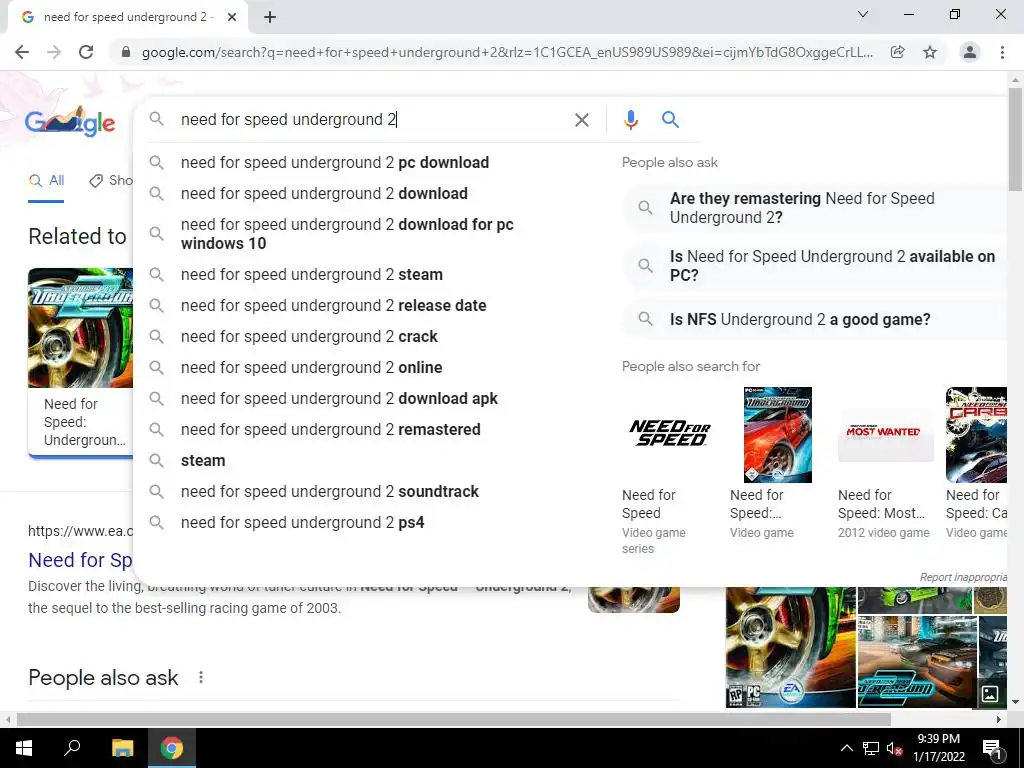
Task: Click muted volume icon in tray
Action: click(895, 748)
